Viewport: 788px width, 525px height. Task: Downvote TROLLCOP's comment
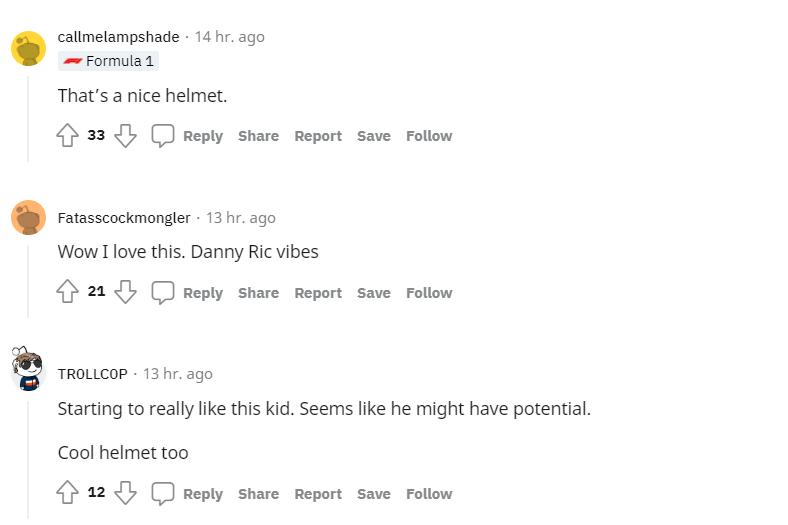pos(125,493)
